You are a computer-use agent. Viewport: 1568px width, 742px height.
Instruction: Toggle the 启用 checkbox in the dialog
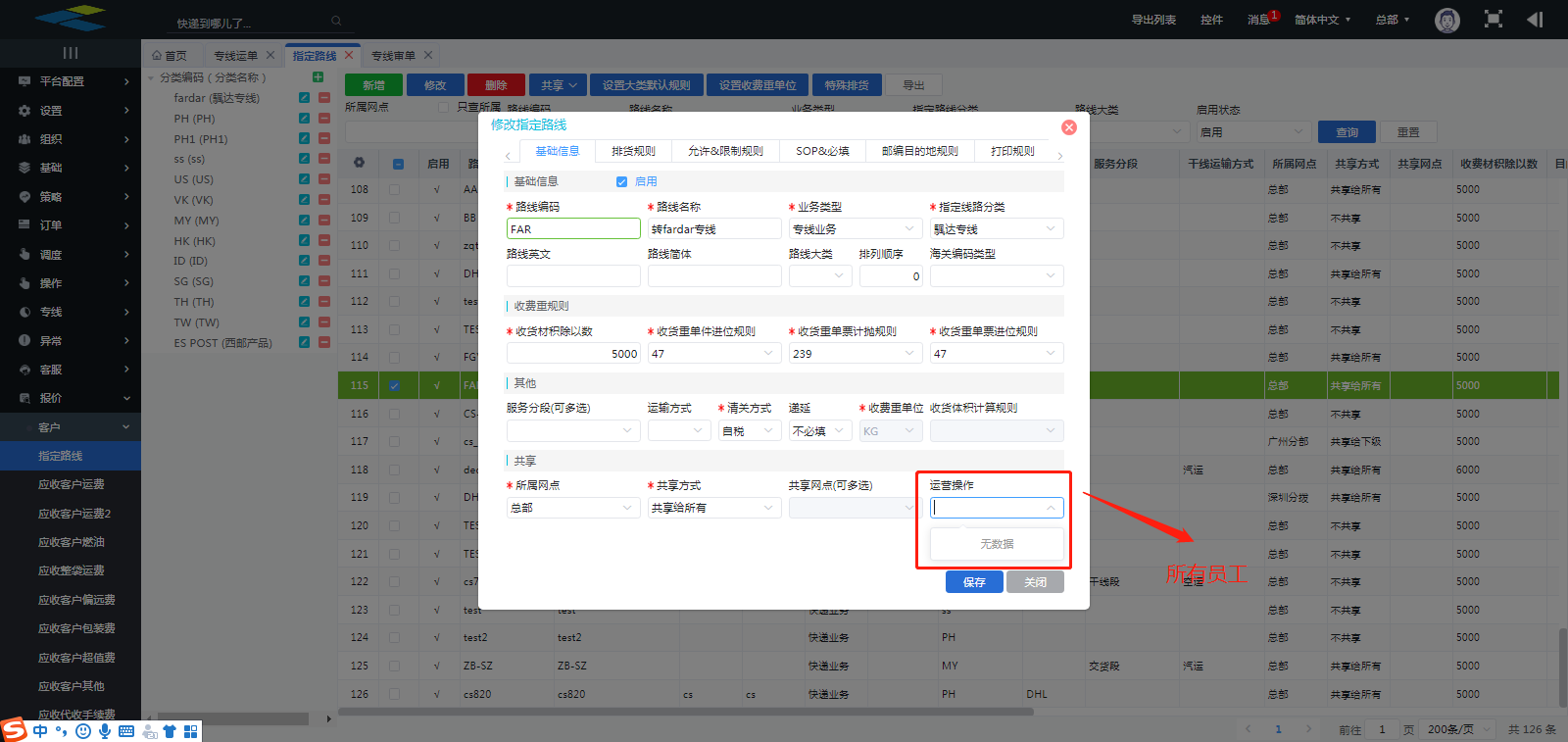point(621,181)
